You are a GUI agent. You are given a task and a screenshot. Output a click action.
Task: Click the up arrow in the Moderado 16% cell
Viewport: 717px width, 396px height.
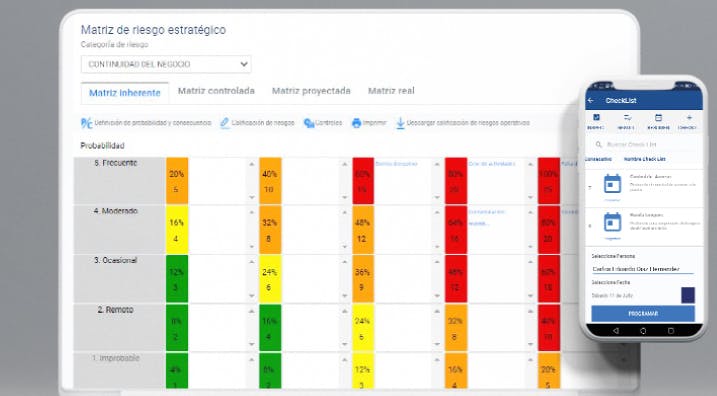pyautogui.click(x=252, y=213)
